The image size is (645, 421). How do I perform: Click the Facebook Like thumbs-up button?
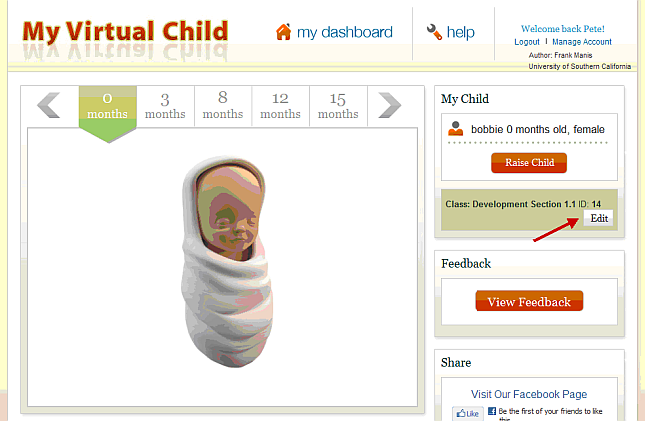click(468, 413)
